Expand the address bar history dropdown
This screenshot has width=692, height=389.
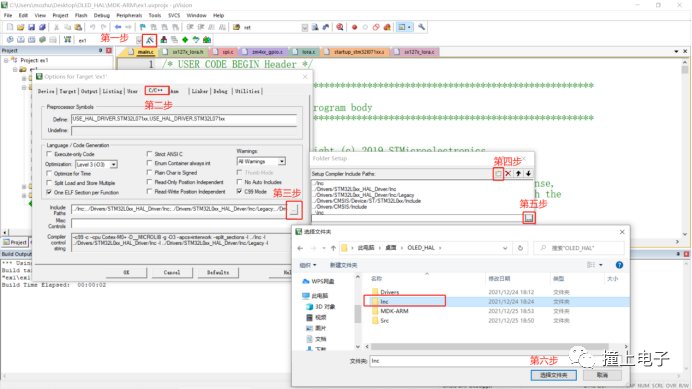[x=505, y=248]
